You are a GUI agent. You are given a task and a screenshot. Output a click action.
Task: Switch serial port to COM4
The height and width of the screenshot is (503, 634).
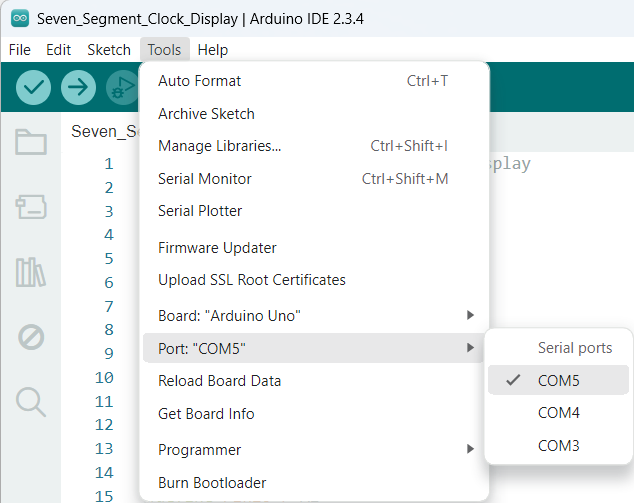[558, 413]
